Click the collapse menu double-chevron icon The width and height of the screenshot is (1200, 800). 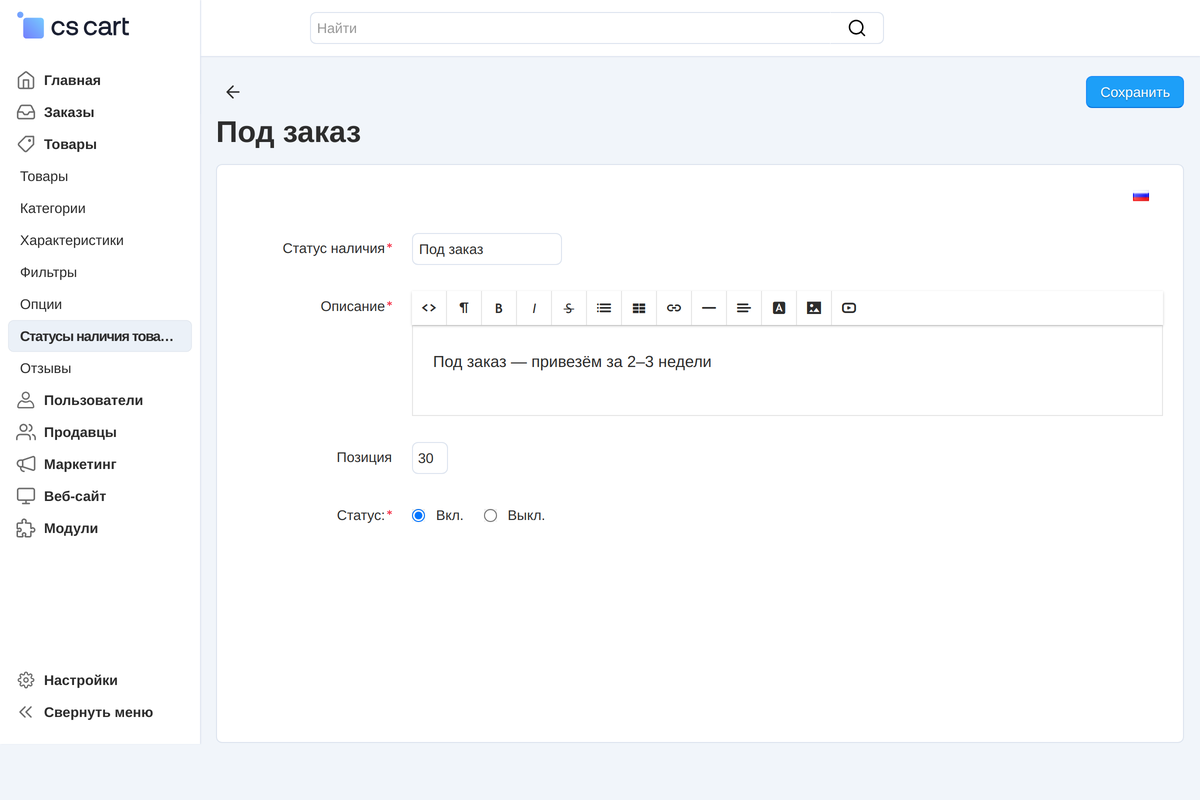(x=26, y=712)
